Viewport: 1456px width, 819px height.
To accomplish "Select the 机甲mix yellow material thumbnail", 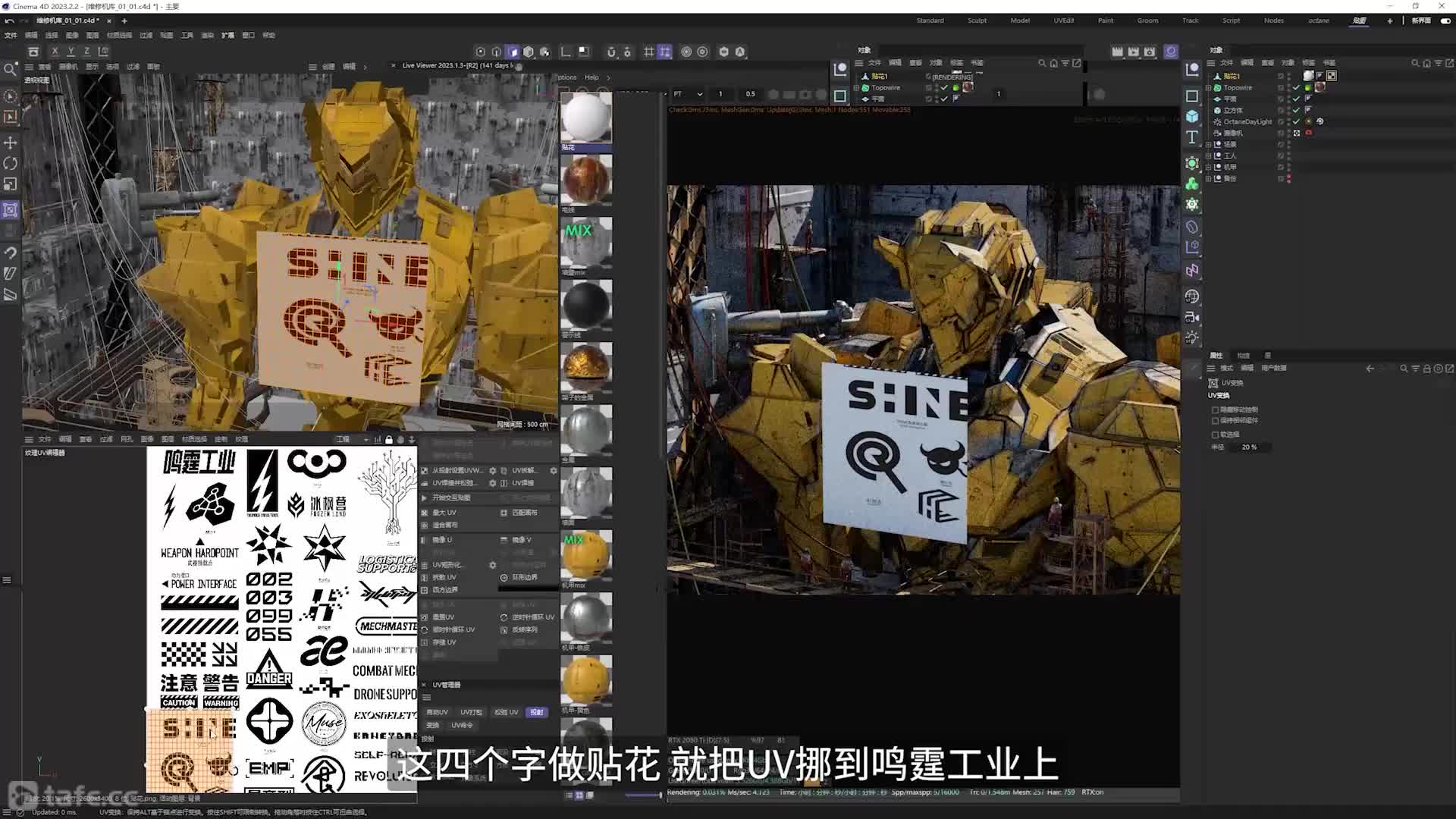I will 585,556.
